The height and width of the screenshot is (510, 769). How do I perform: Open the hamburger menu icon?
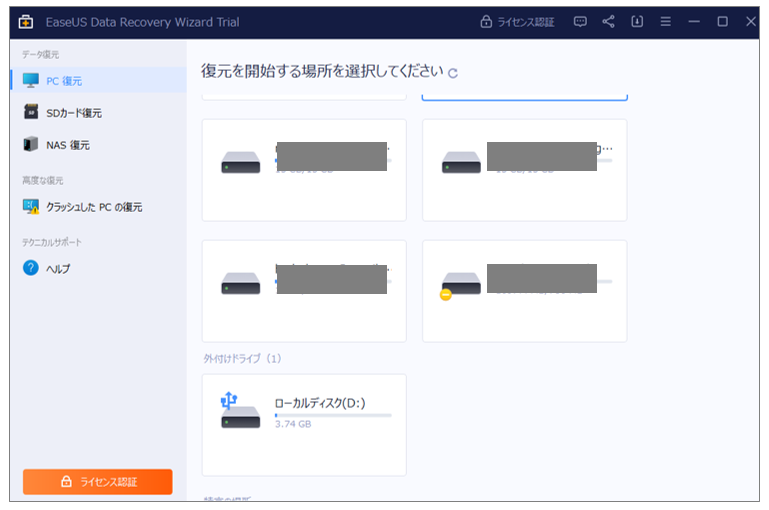click(x=666, y=22)
